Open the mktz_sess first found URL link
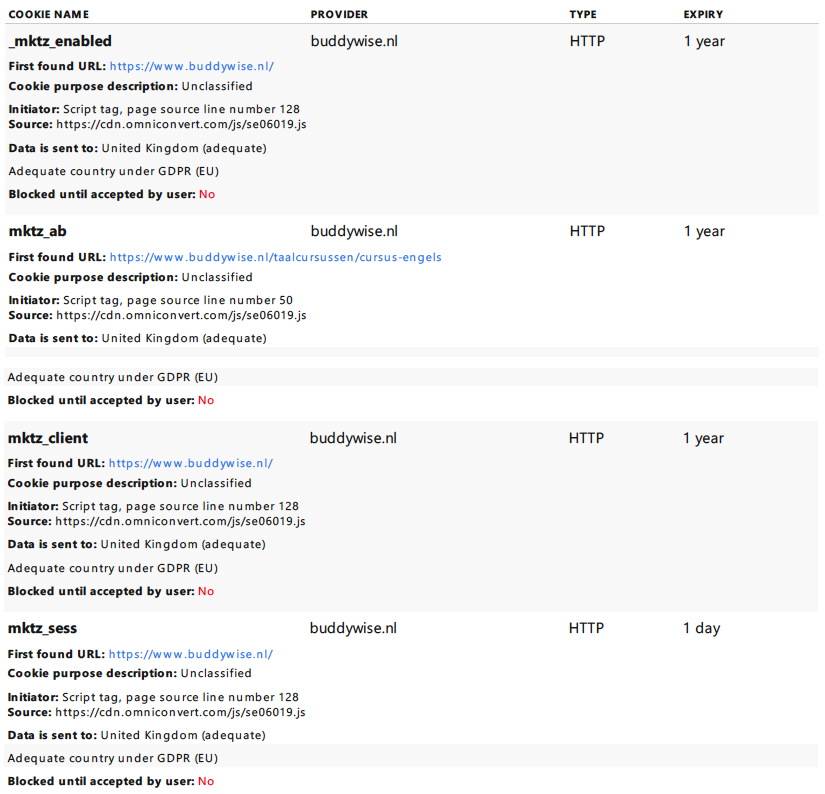The width and height of the screenshot is (825, 794). (x=190, y=655)
